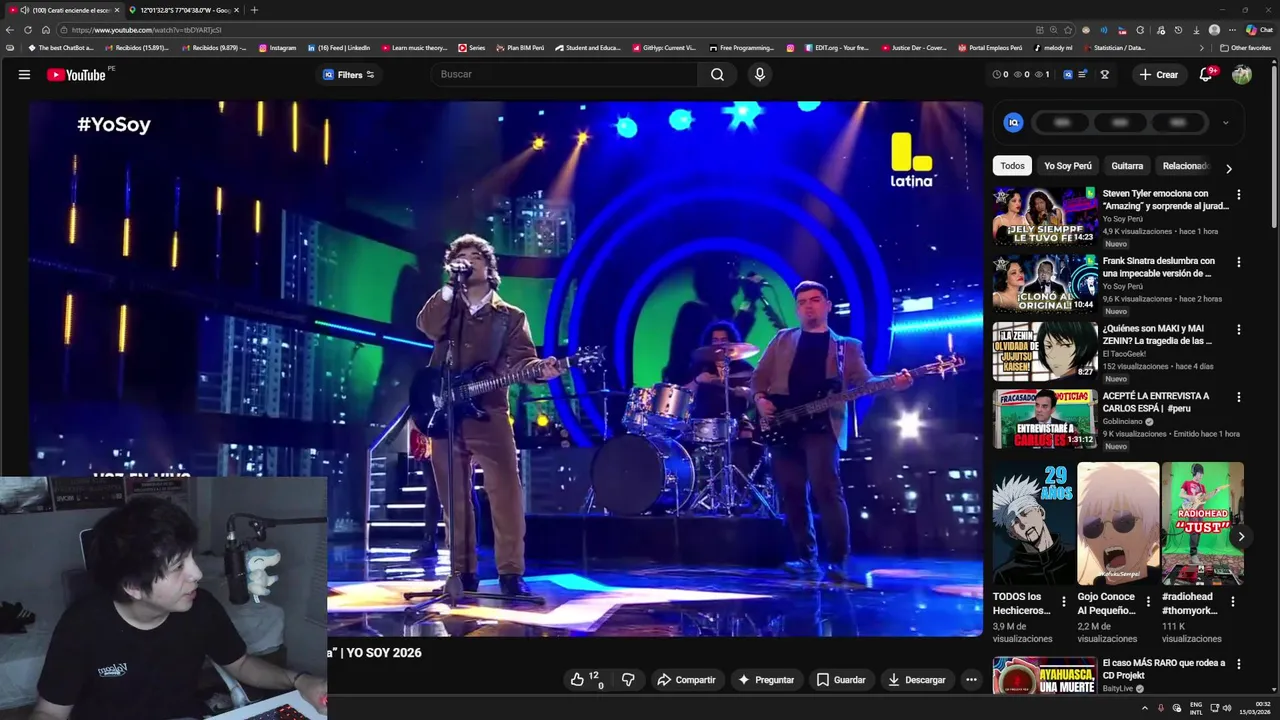1280x720 pixels.
Task: Open a new browser tab
Action: pyautogui.click(x=254, y=10)
